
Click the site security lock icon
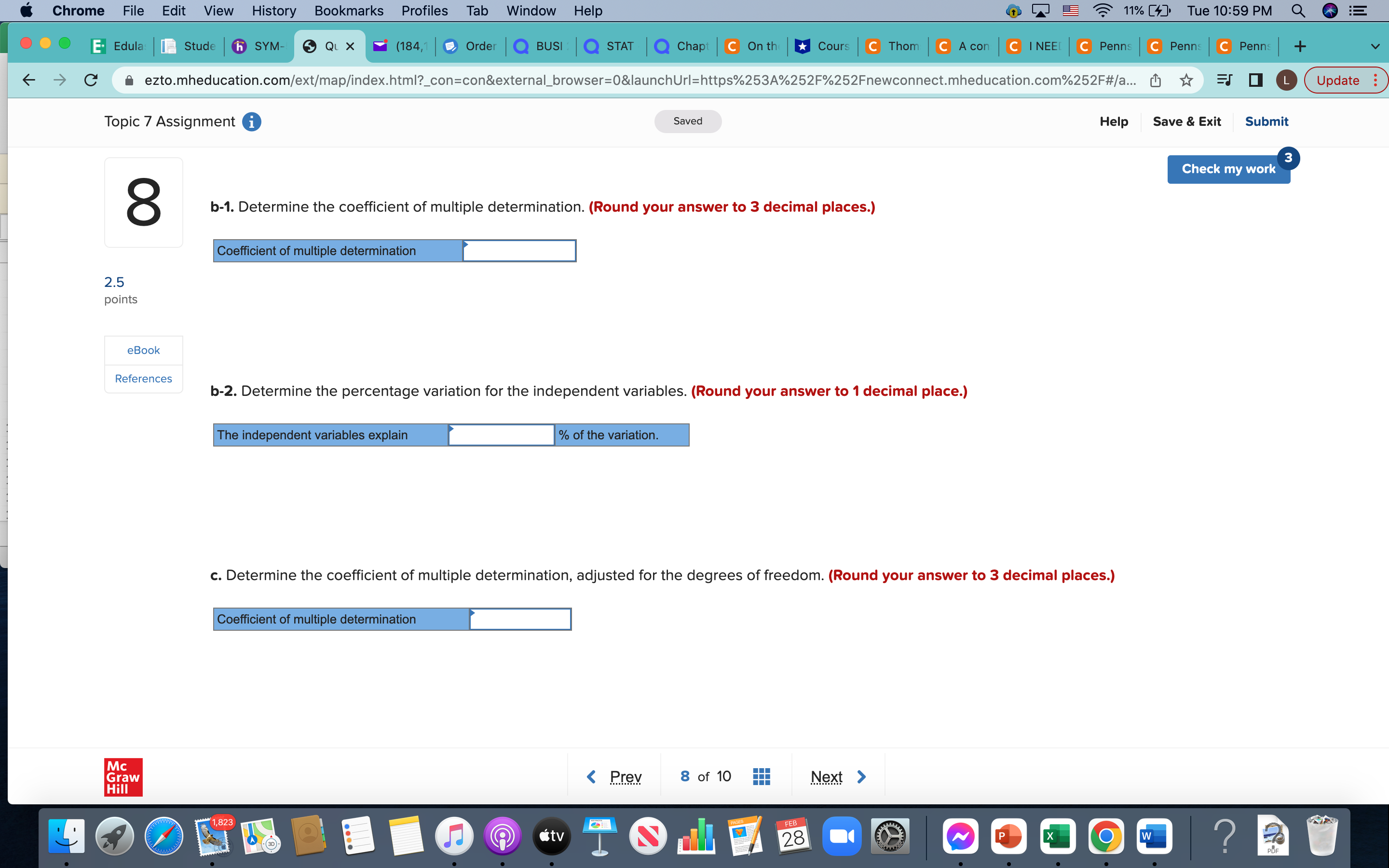(x=129, y=80)
